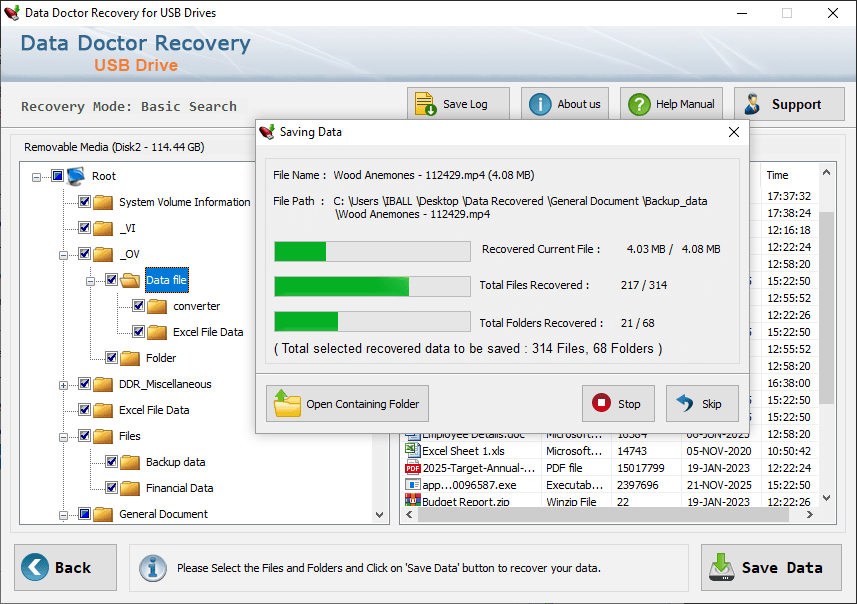This screenshot has height=604, width=857.
Task: Click the Root computer icon
Action: [76, 176]
